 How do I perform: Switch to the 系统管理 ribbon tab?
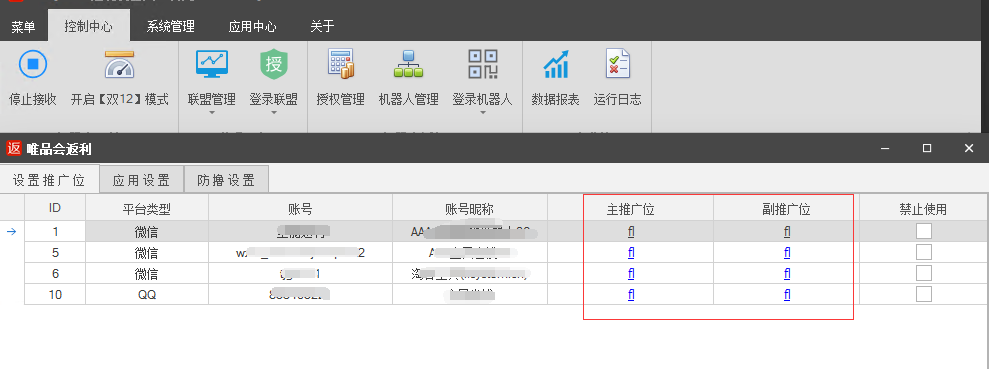(170, 26)
